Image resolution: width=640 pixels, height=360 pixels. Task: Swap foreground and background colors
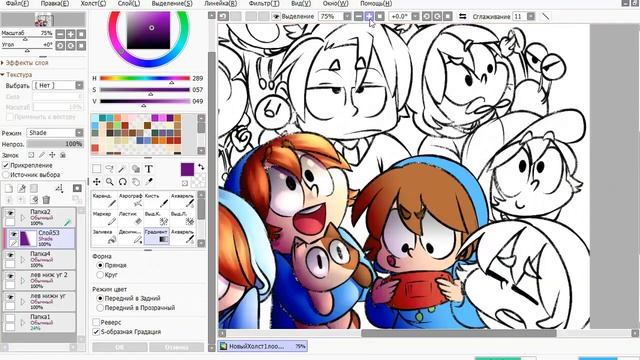pos(201,167)
